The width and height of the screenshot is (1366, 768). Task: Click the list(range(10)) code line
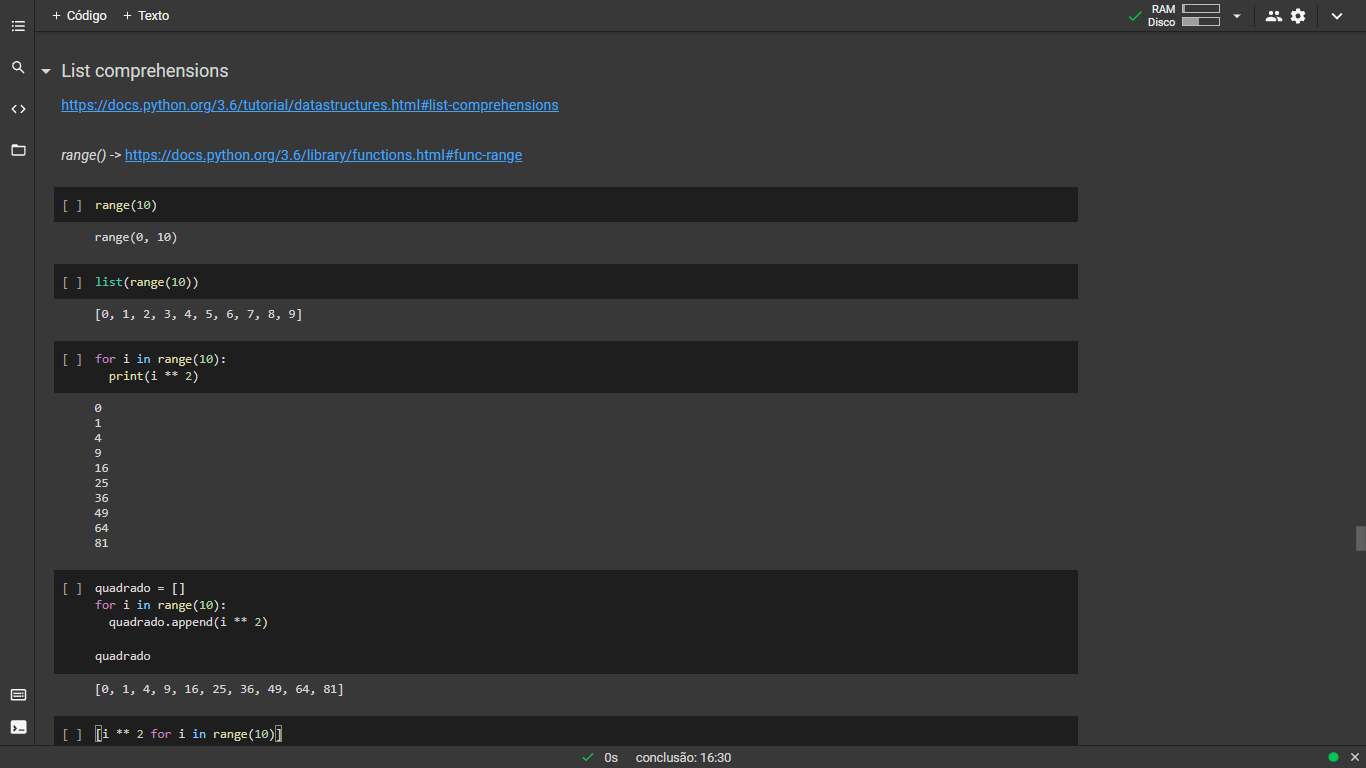pyautogui.click(x=147, y=282)
